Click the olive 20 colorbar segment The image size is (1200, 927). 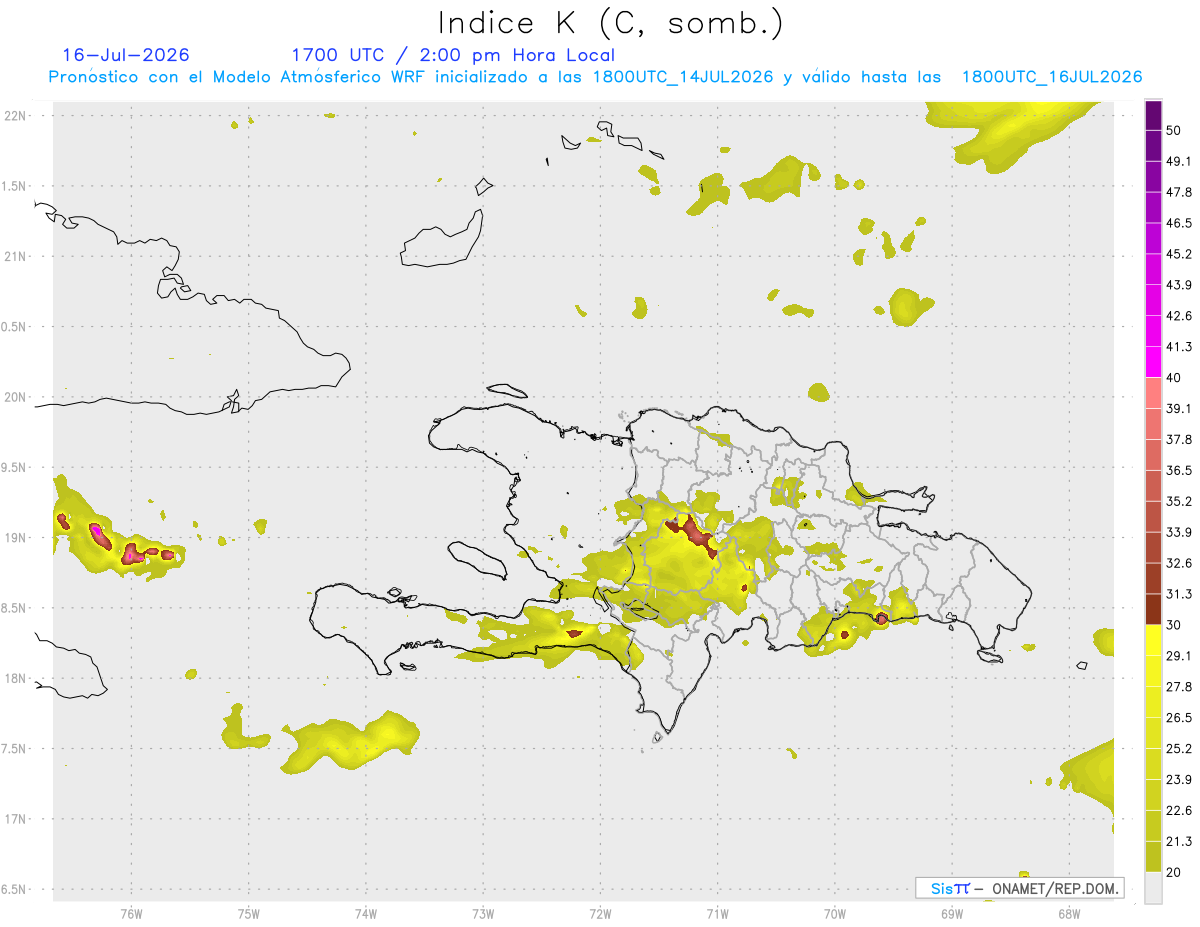click(1153, 856)
